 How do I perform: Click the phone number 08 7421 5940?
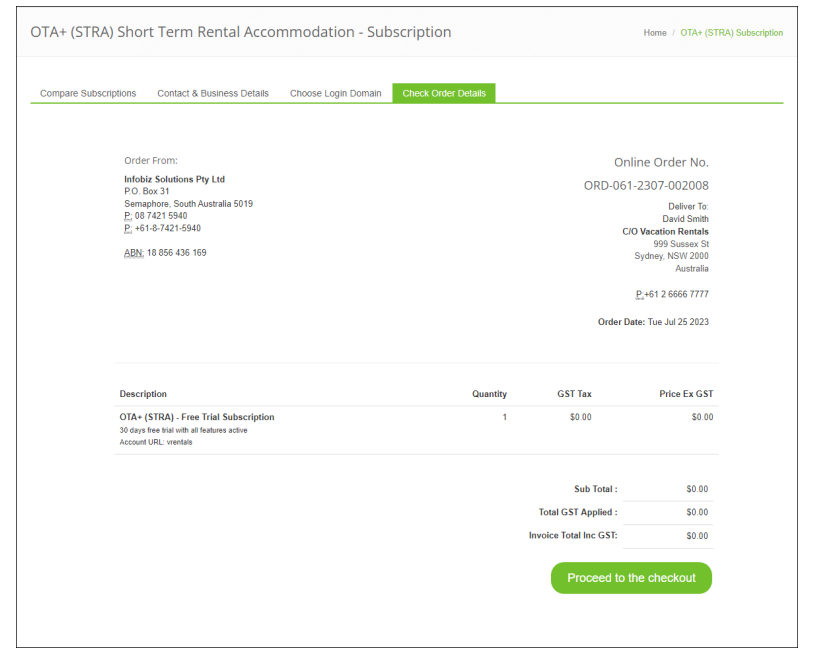(161, 216)
